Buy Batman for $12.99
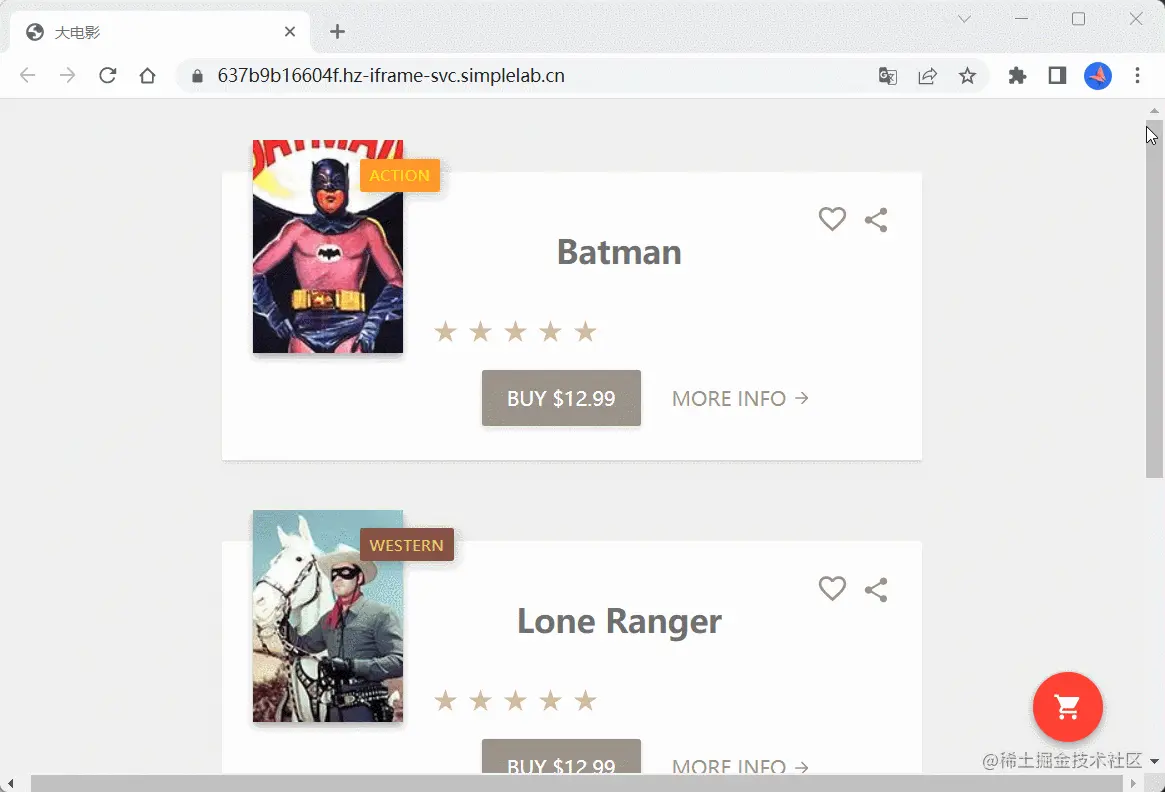1165x792 pixels. click(x=561, y=398)
